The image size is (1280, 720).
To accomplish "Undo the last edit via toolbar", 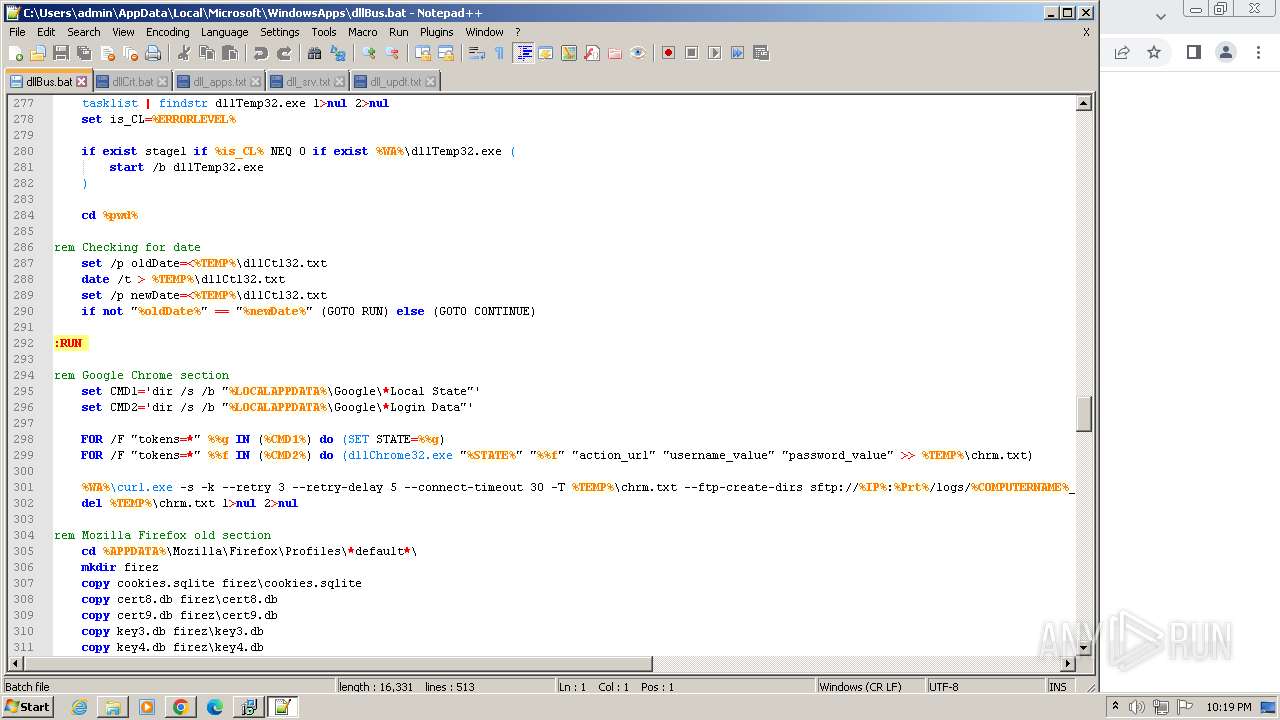I will [x=261, y=53].
